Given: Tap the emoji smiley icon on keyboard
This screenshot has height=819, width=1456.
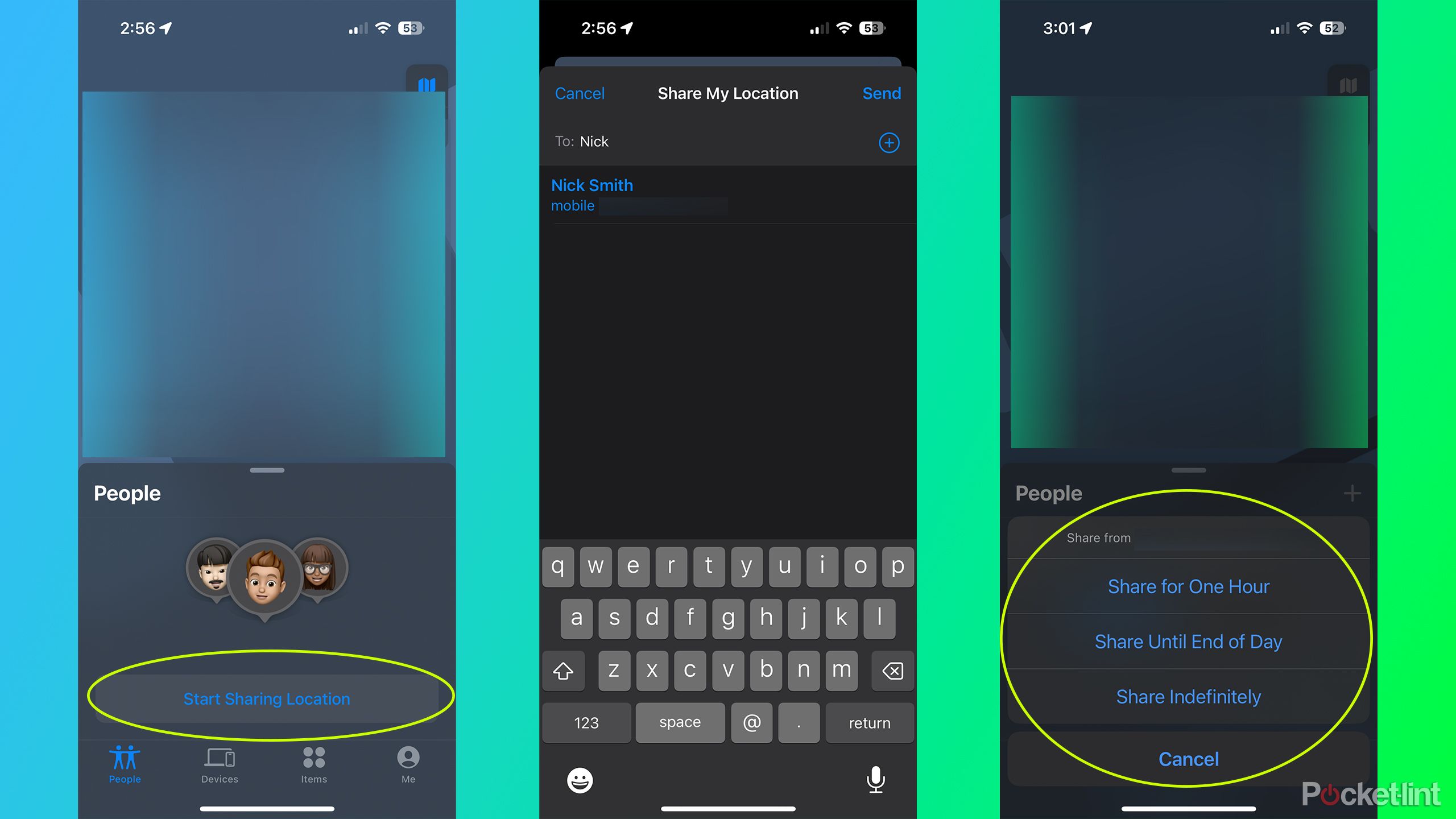Looking at the screenshot, I should point(579,780).
